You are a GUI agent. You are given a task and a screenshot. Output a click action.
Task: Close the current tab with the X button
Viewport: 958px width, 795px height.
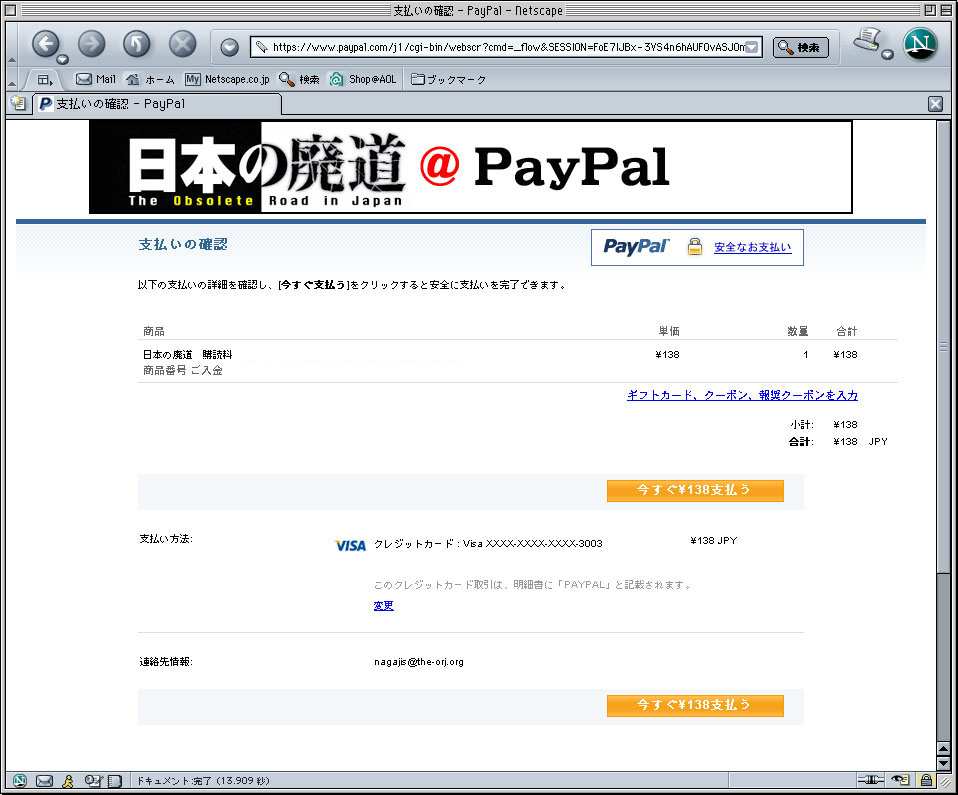pyautogui.click(x=935, y=104)
